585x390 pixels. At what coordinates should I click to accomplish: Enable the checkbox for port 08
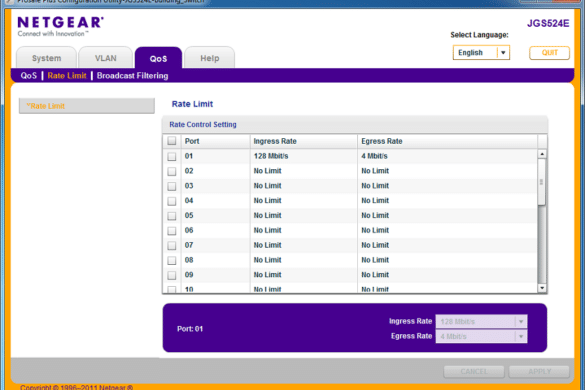172,260
